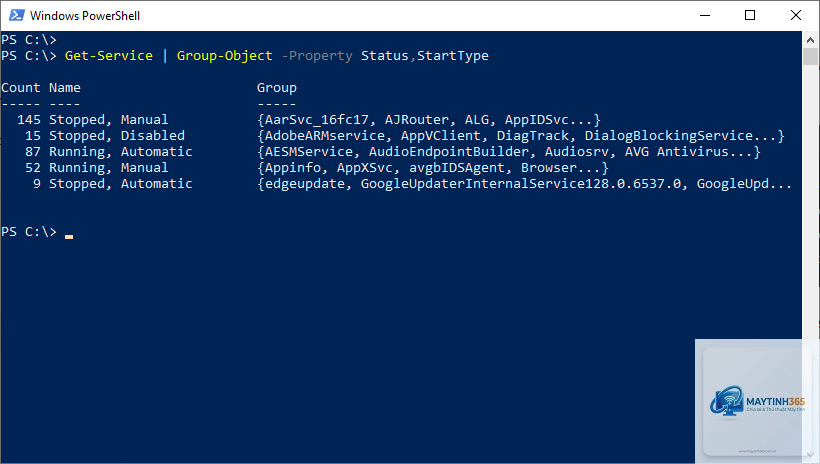
Task: Click the PowerShell icon in title bar
Action: (16, 15)
